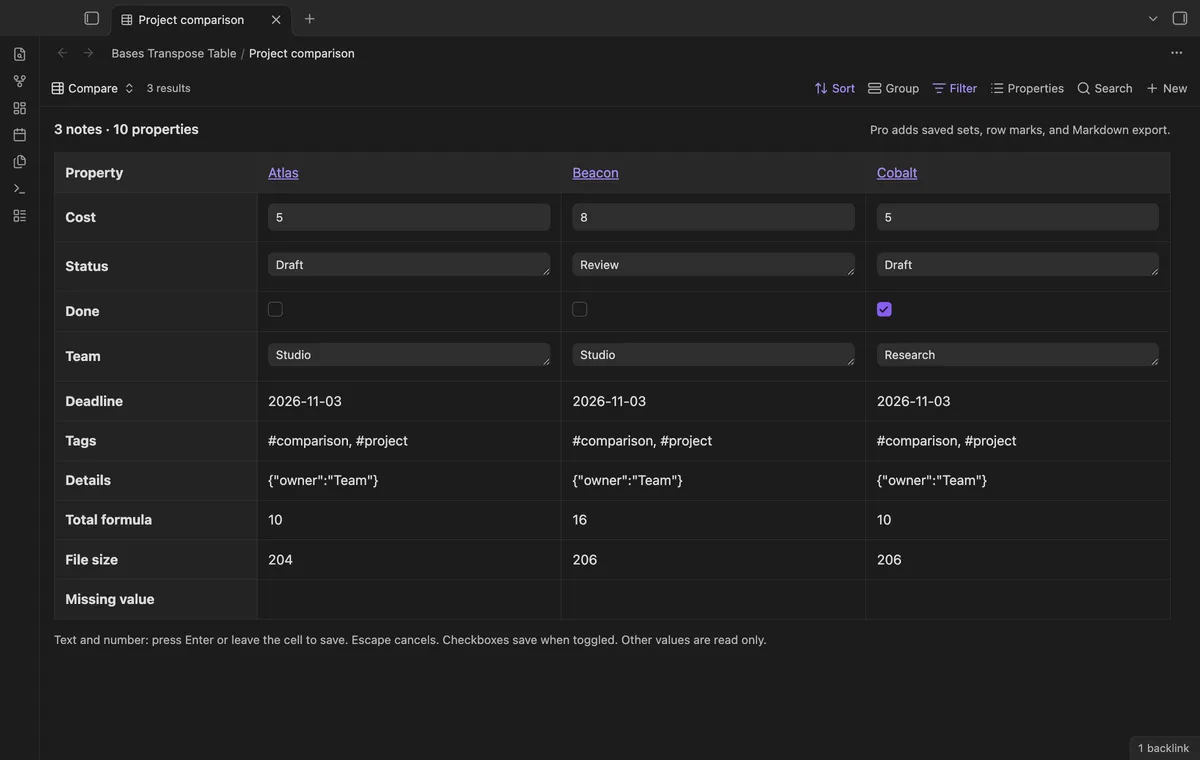Click the 3 results label
This screenshot has height=760, width=1200.
coord(169,88)
